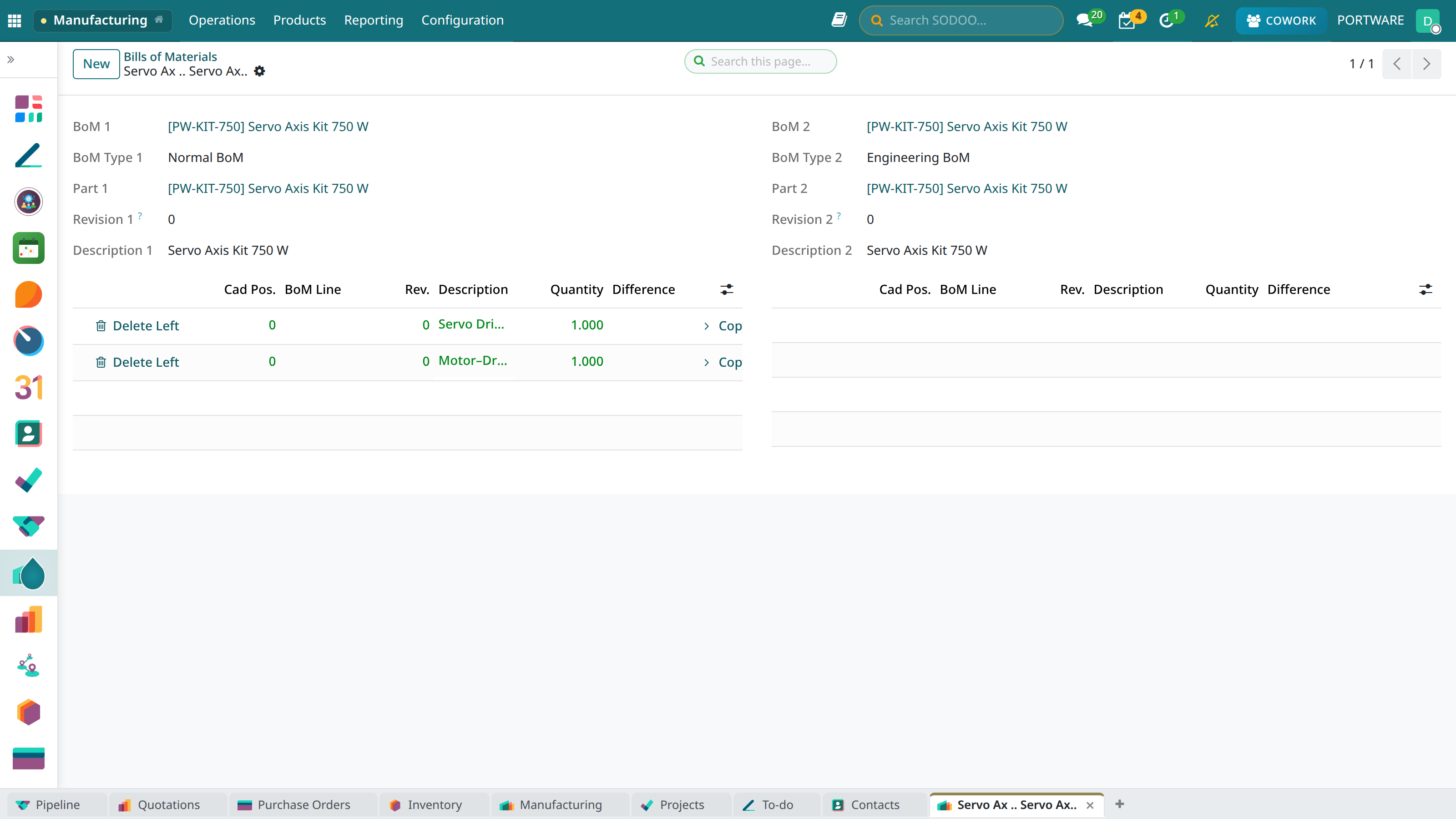The width and height of the screenshot is (1456, 819).
Task: Click the muted notifications bell icon
Action: click(x=1211, y=21)
